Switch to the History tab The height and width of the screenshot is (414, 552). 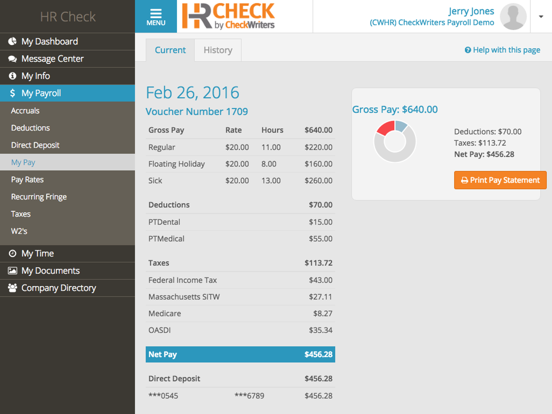(x=218, y=50)
